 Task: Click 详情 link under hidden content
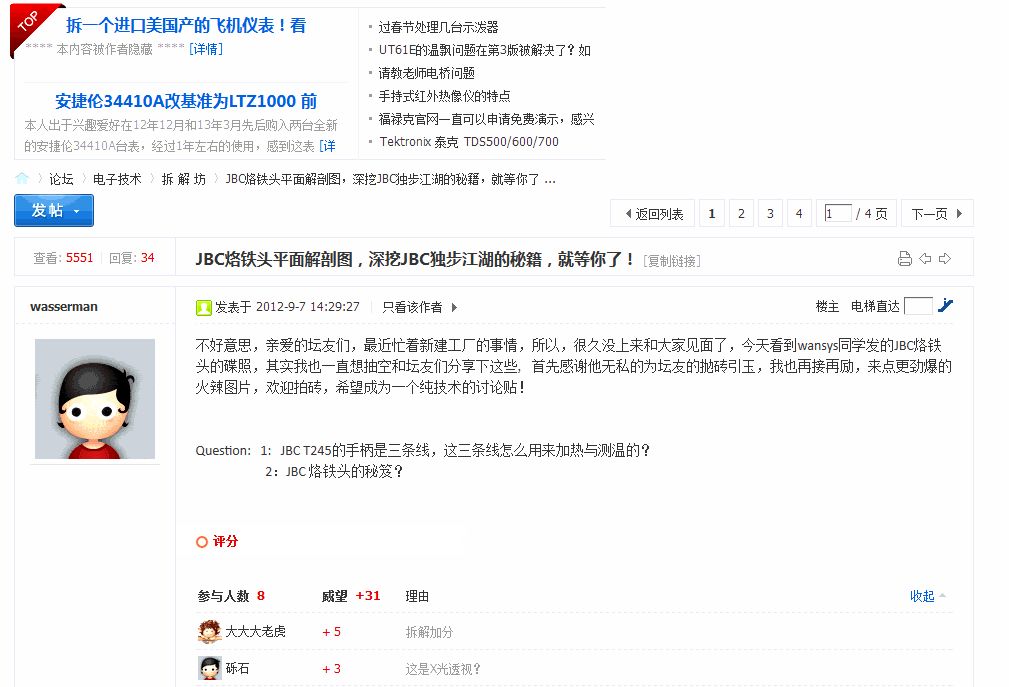tap(206, 49)
